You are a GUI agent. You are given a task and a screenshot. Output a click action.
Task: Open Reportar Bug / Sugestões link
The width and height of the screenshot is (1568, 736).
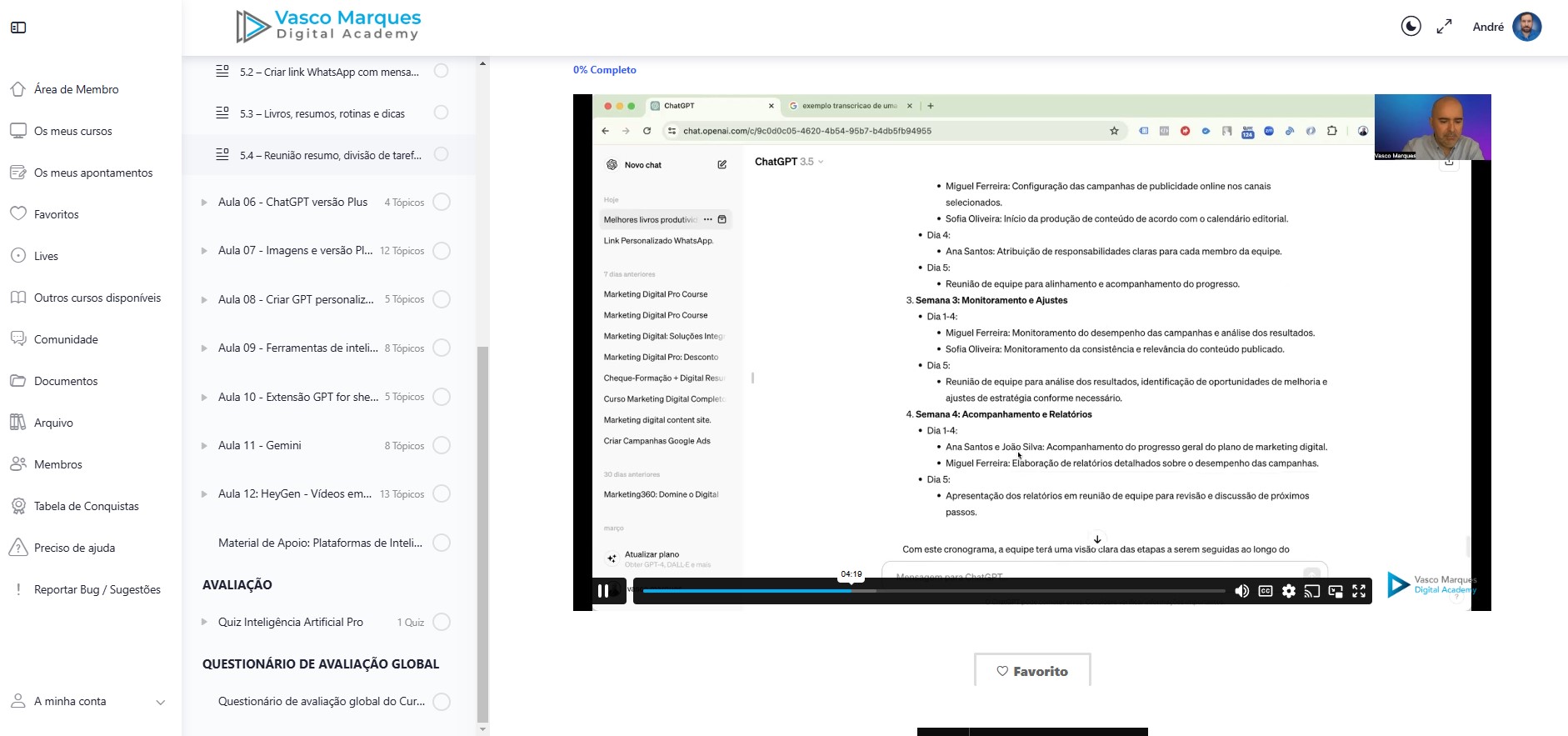point(97,589)
